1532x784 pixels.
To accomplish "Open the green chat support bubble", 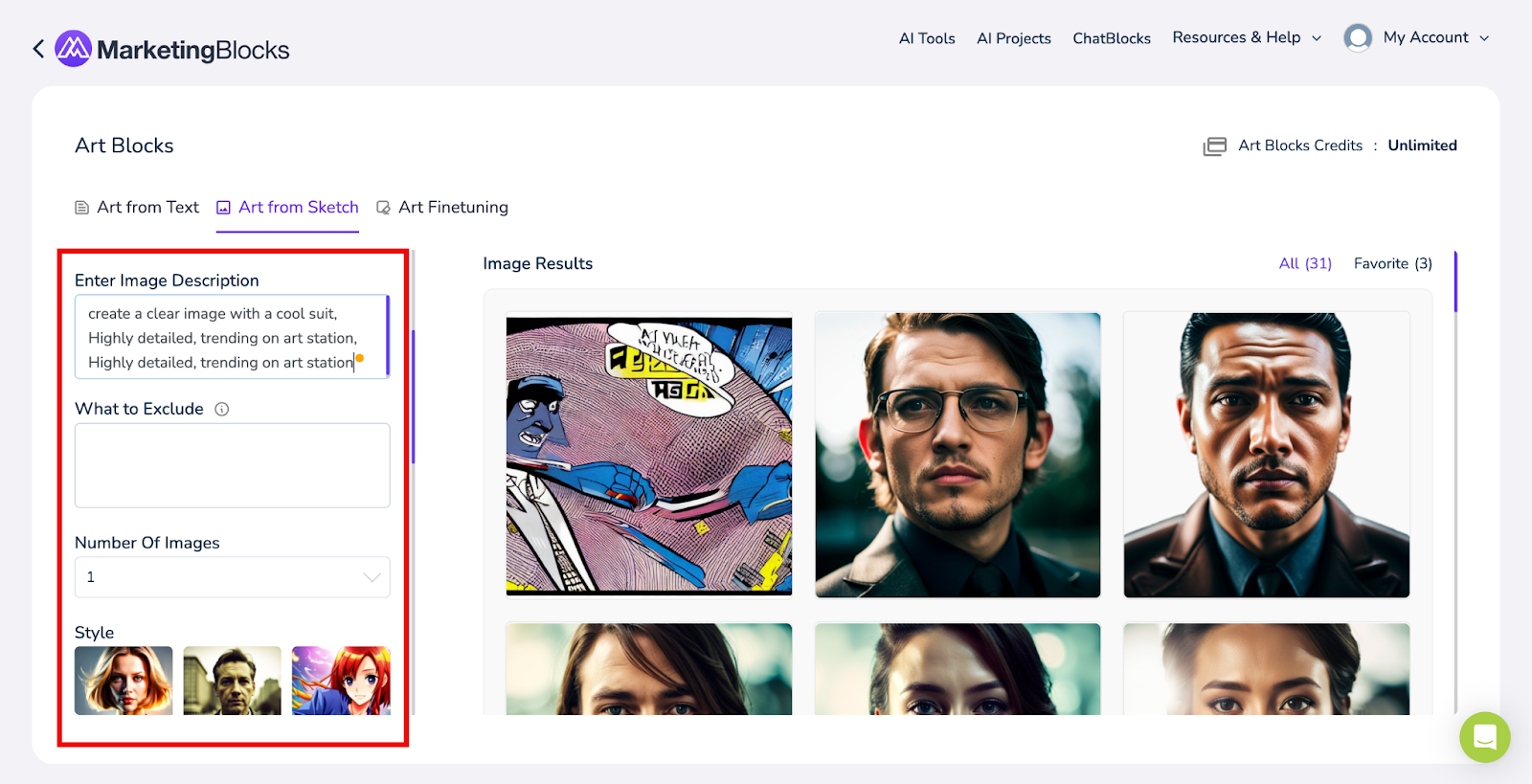I will pos(1484,737).
